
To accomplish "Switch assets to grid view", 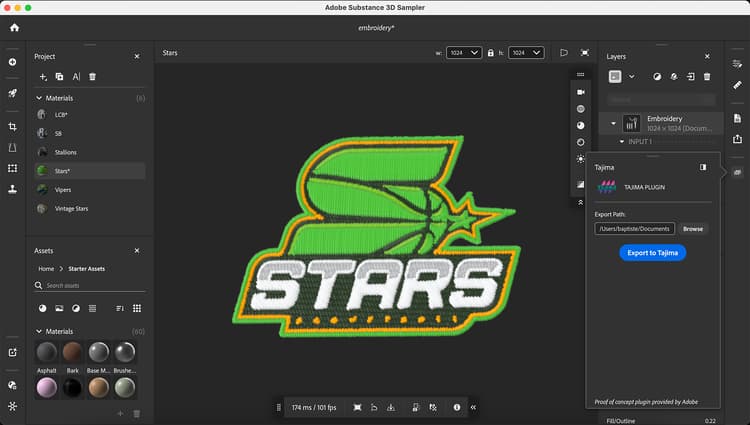I will pyautogui.click(x=137, y=308).
